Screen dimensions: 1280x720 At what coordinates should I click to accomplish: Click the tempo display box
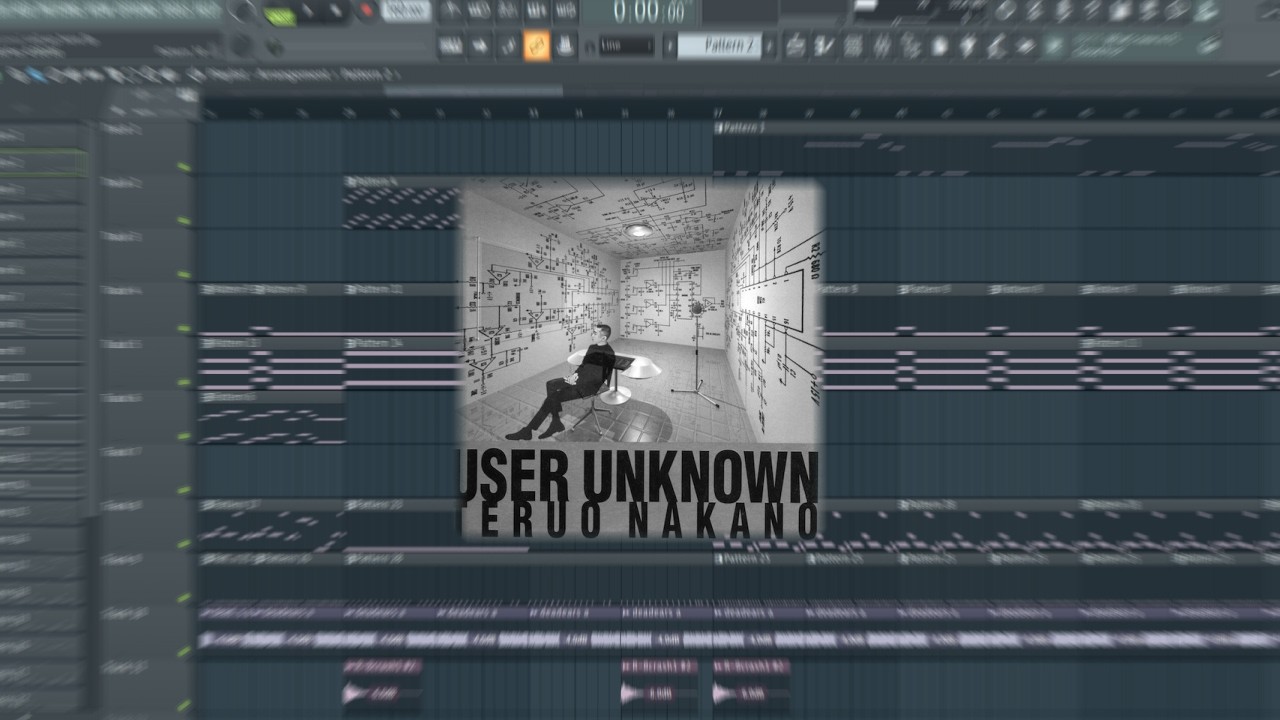click(406, 11)
